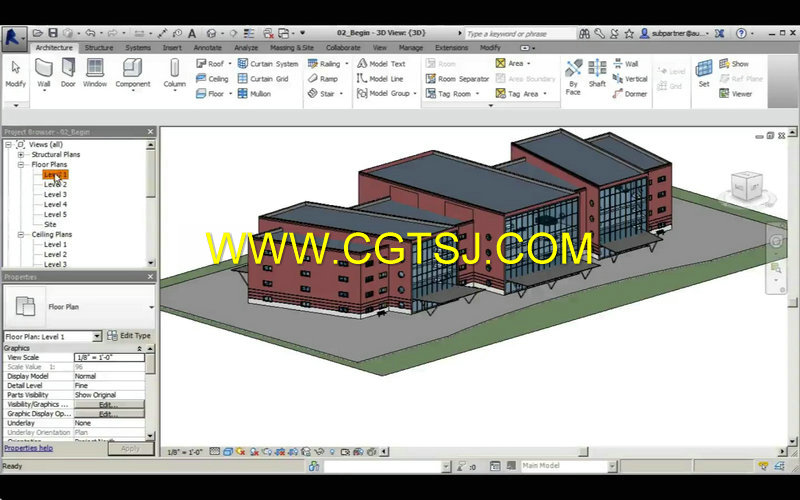Open the Insert ribbon tab

[x=172, y=47]
